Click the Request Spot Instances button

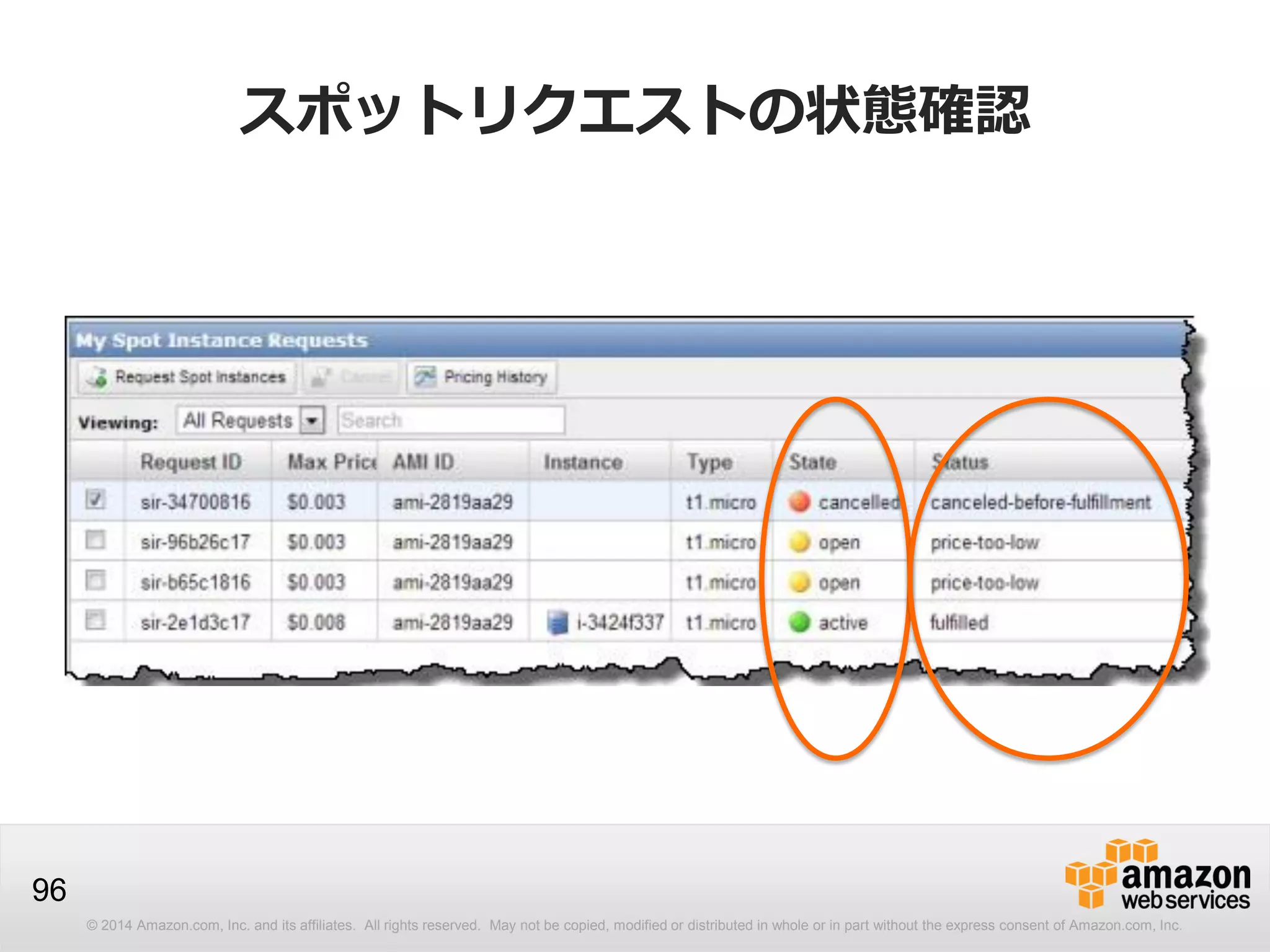(187, 377)
